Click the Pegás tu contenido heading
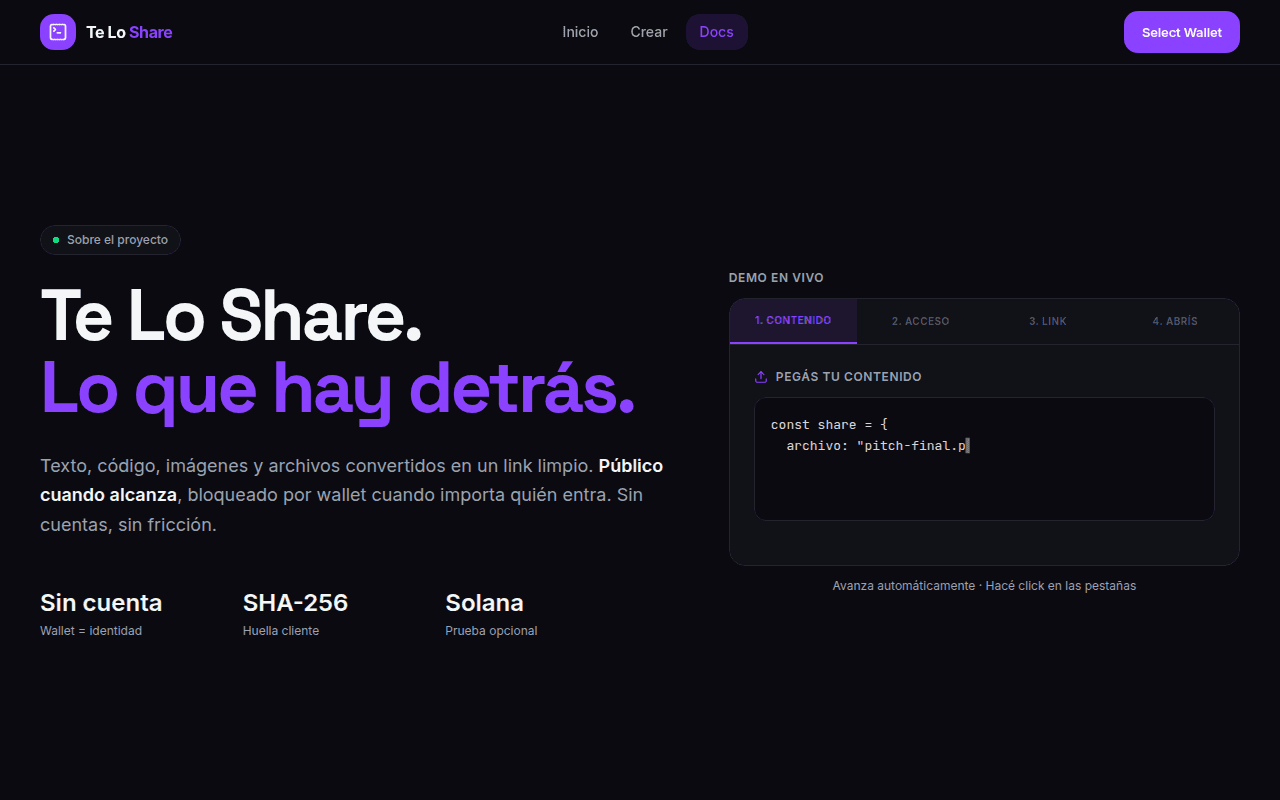Image resolution: width=1280 pixels, height=800 pixels. [848, 377]
